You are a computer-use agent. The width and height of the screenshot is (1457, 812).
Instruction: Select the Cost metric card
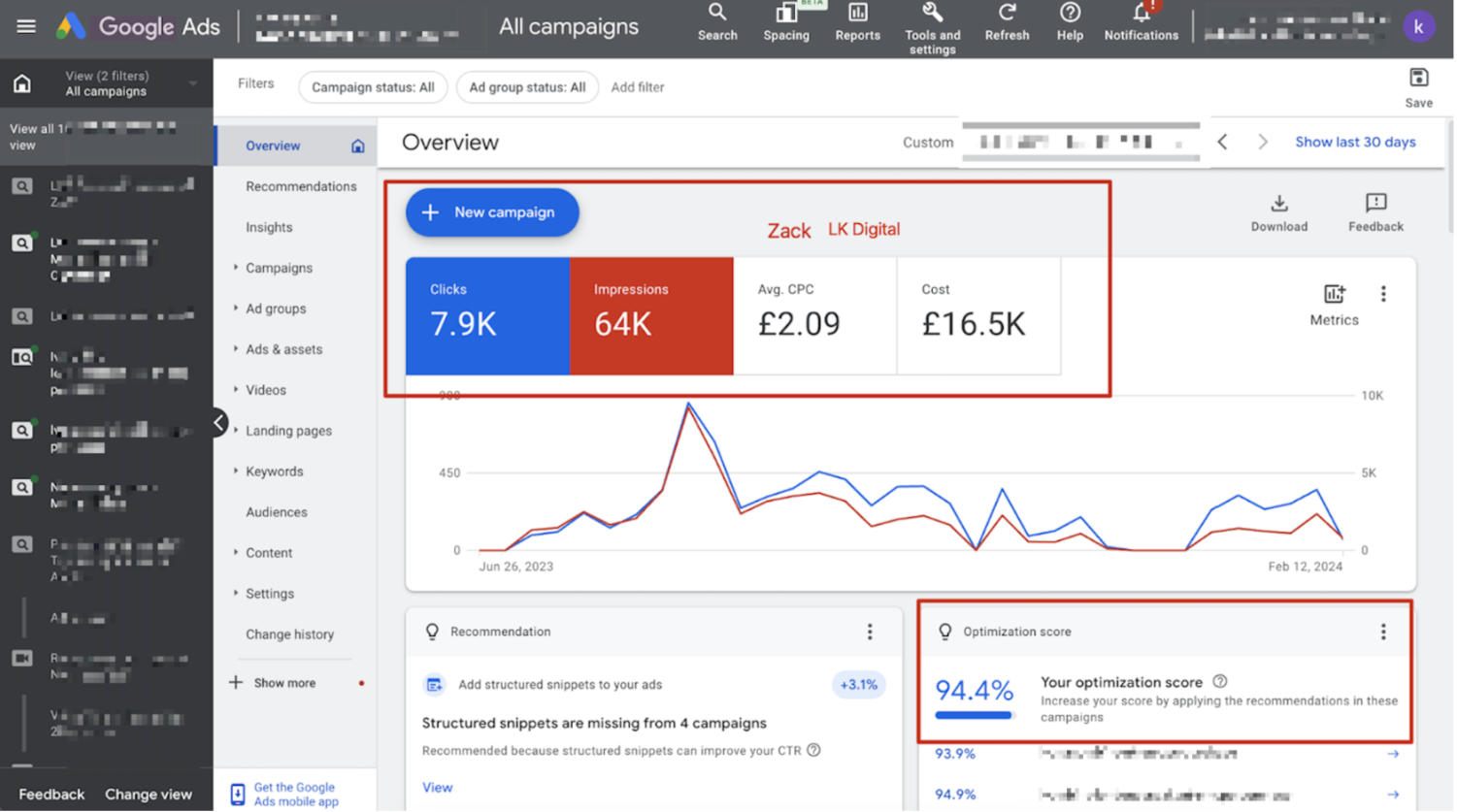979,316
